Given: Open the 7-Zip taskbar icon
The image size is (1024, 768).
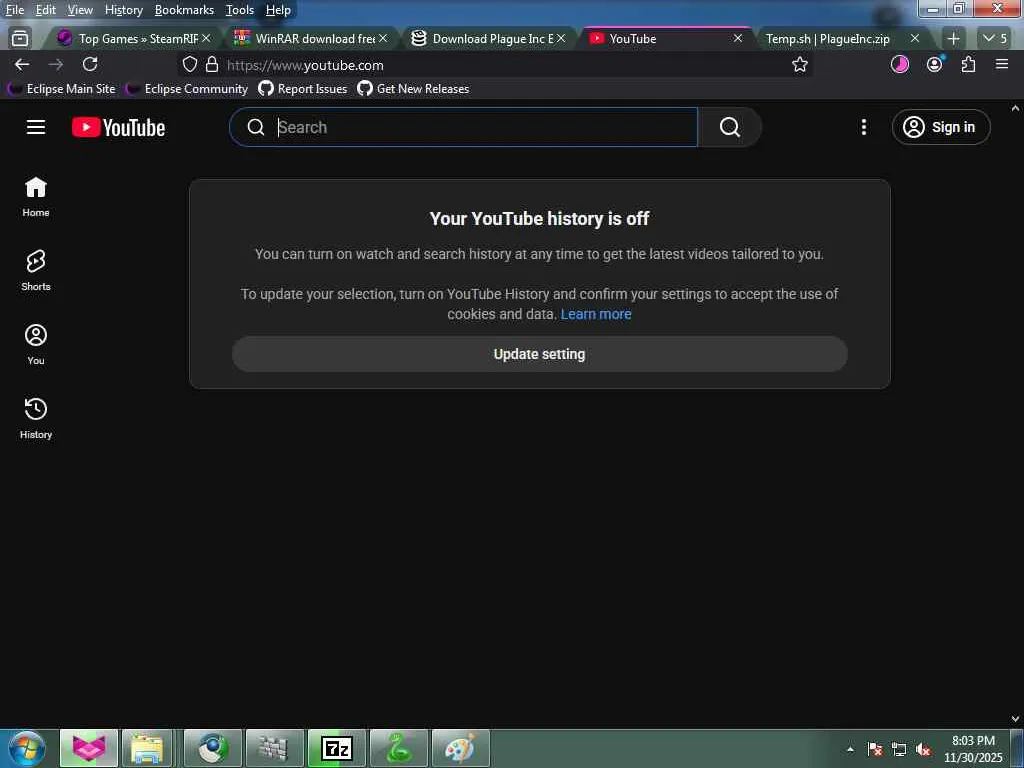Looking at the screenshot, I should tap(337, 748).
